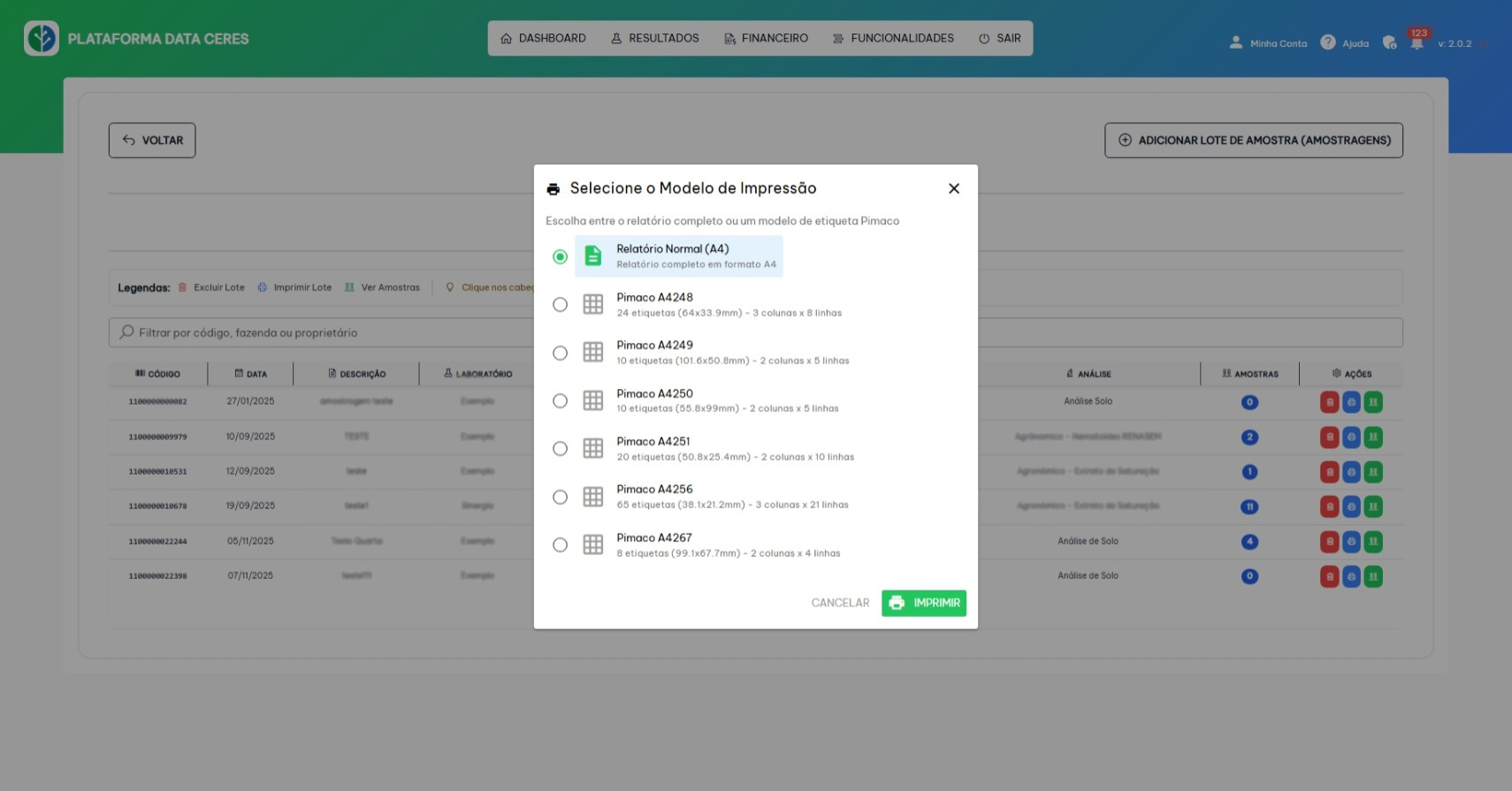Click the DESCRIÇÃO column header
The height and width of the screenshot is (791, 1512).
[357, 374]
